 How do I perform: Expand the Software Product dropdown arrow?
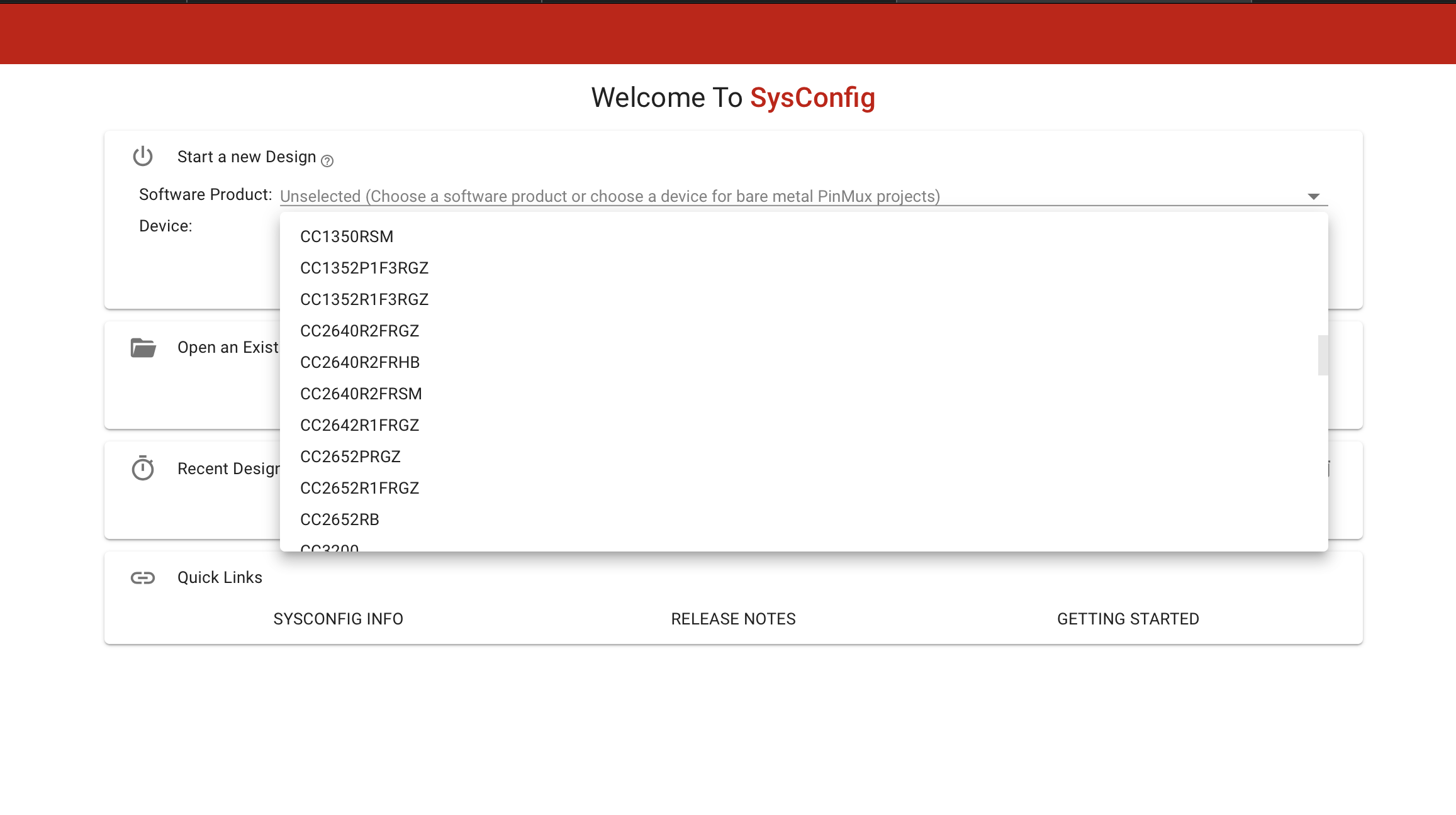pyautogui.click(x=1313, y=196)
